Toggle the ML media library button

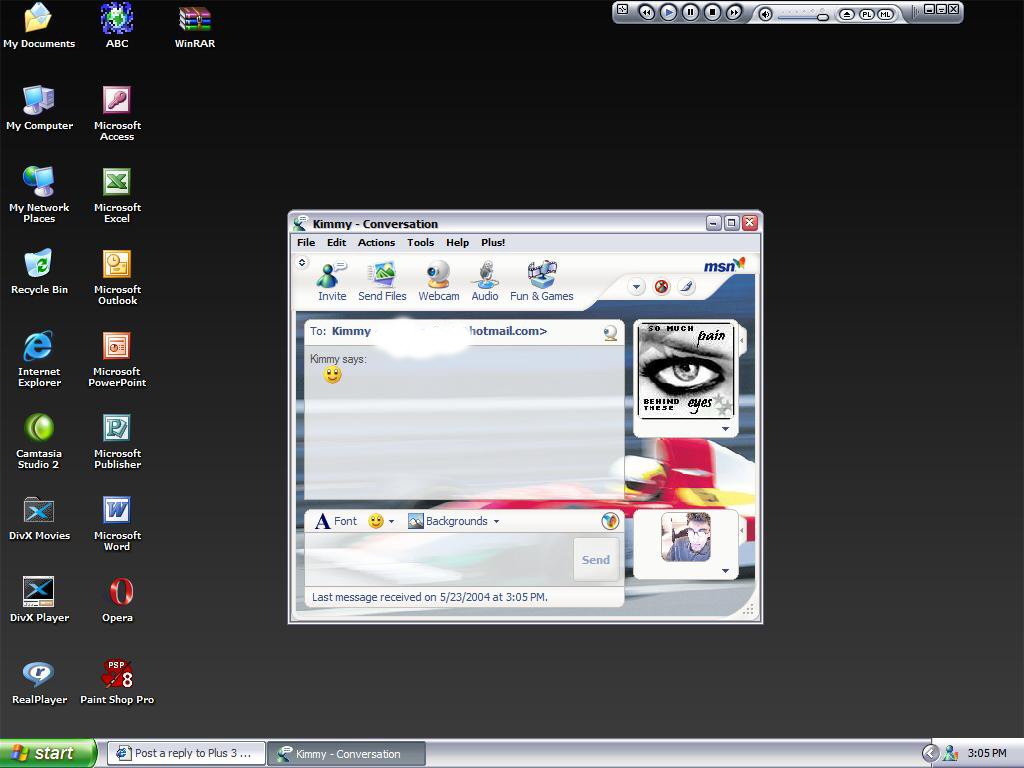[885, 14]
